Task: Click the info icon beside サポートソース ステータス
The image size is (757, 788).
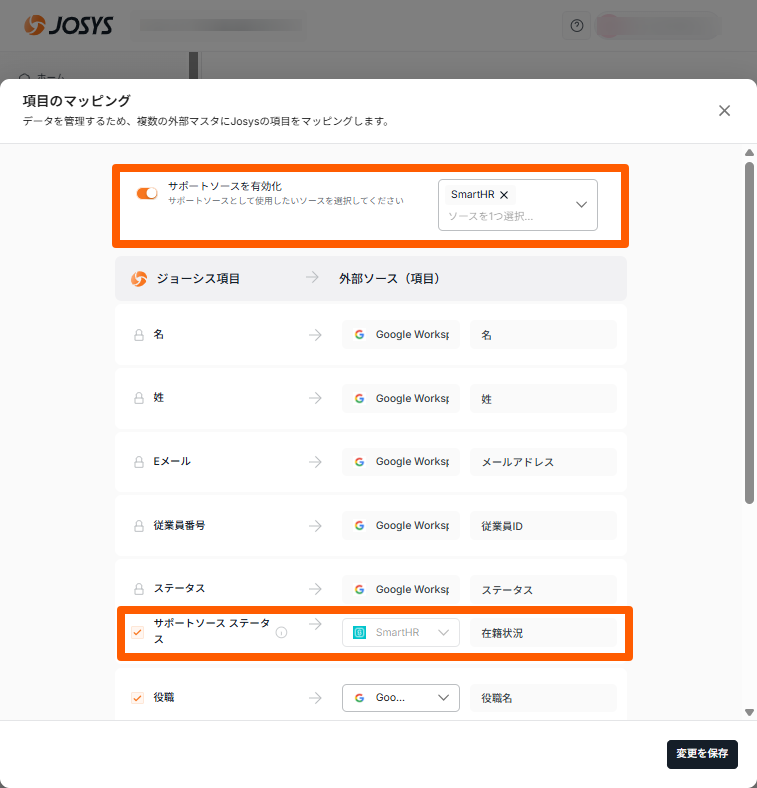Action: [281, 632]
